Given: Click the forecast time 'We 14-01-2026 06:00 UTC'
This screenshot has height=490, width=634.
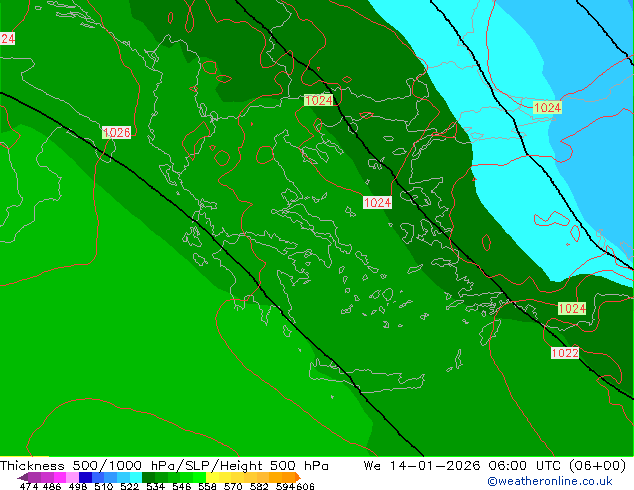Looking at the screenshot, I should [x=464, y=465].
